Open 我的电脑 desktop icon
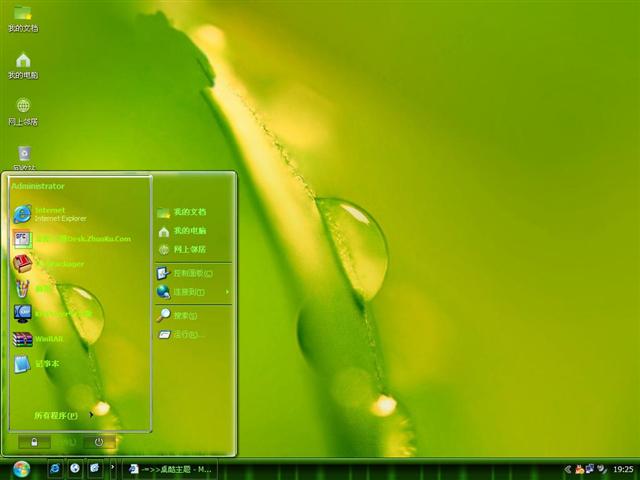The width and height of the screenshot is (640, 480). 23,65
